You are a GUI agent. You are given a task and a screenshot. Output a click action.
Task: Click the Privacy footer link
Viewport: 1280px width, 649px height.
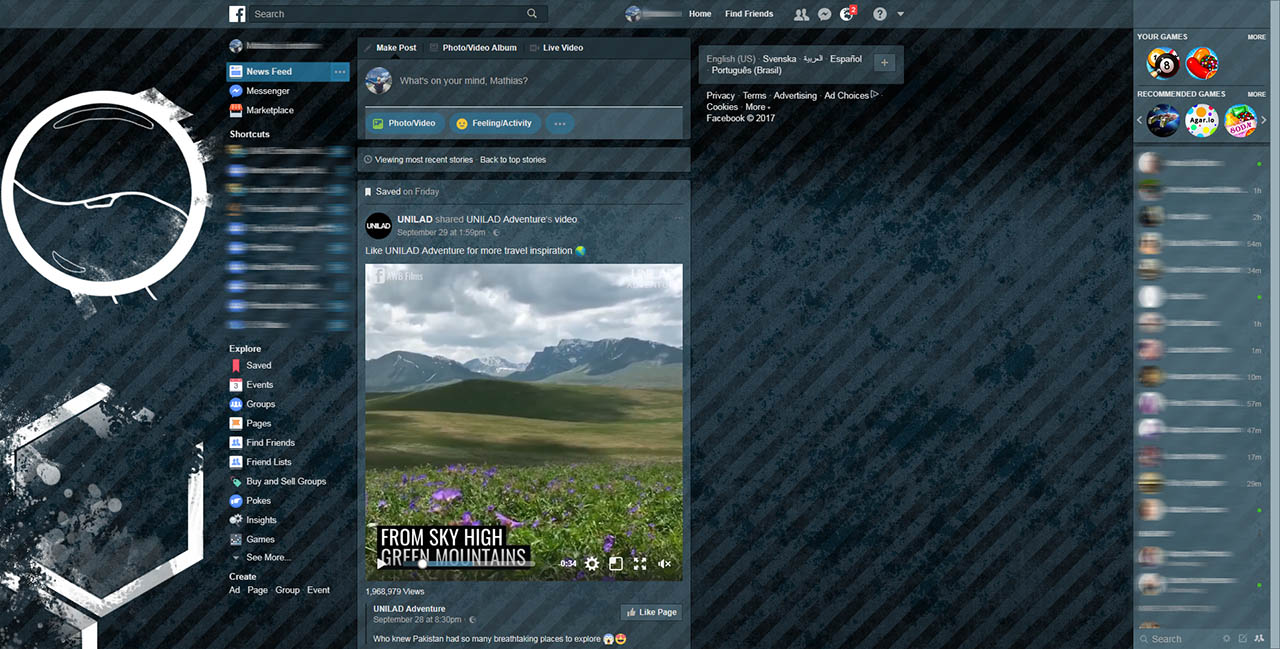point(720,96)
